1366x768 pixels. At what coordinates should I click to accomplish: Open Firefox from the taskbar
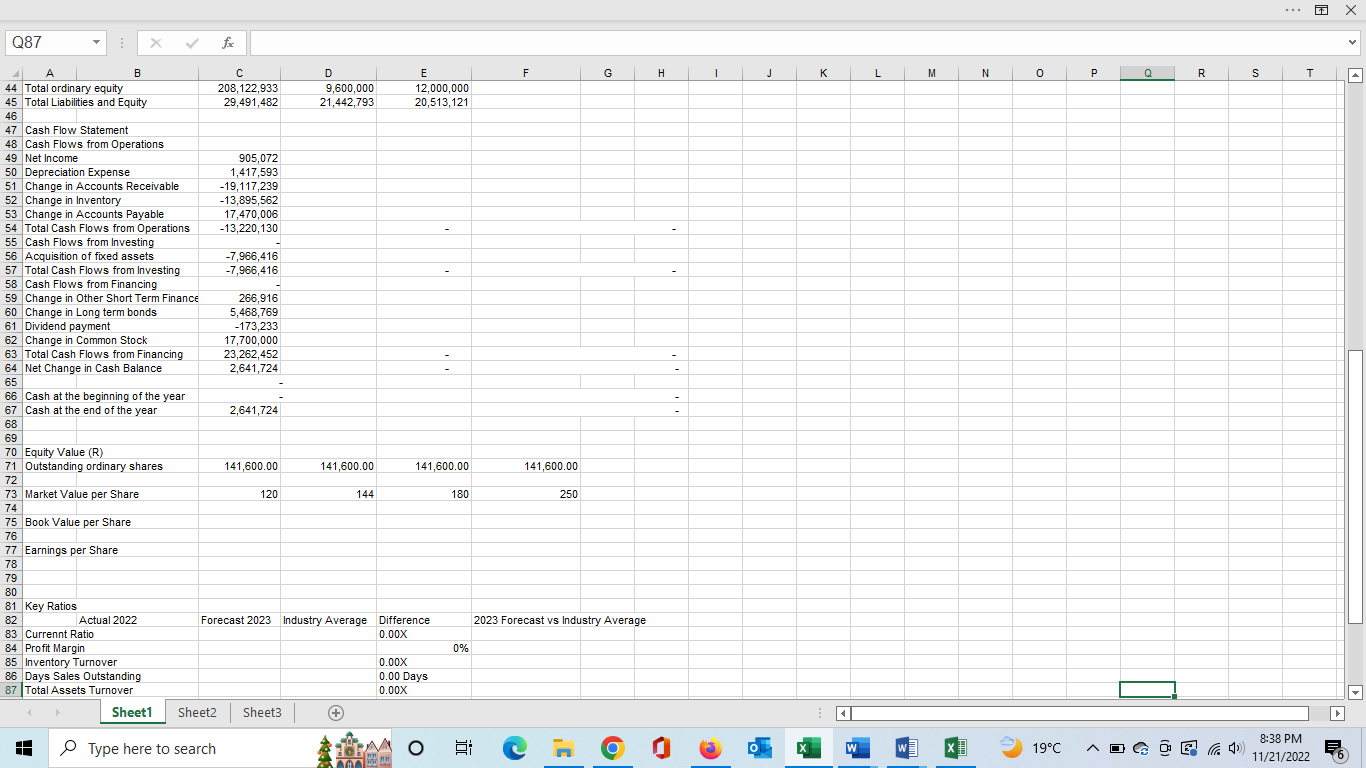click(x=710, y=748)
